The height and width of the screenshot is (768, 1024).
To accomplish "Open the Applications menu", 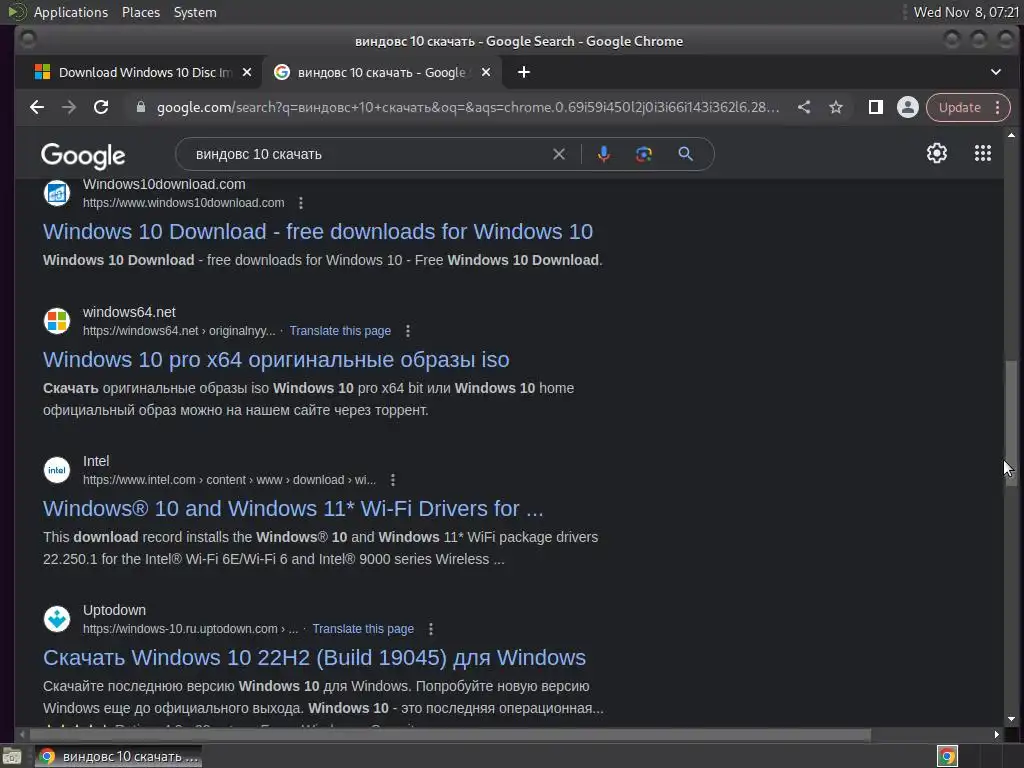I will click(x=71, y=12).
